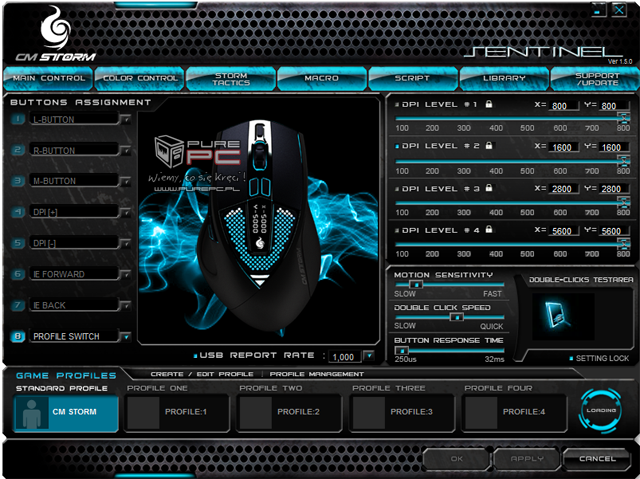Open the IE BACK assignment dropdown
Viewport: 640px width, 479px height.
126,306
